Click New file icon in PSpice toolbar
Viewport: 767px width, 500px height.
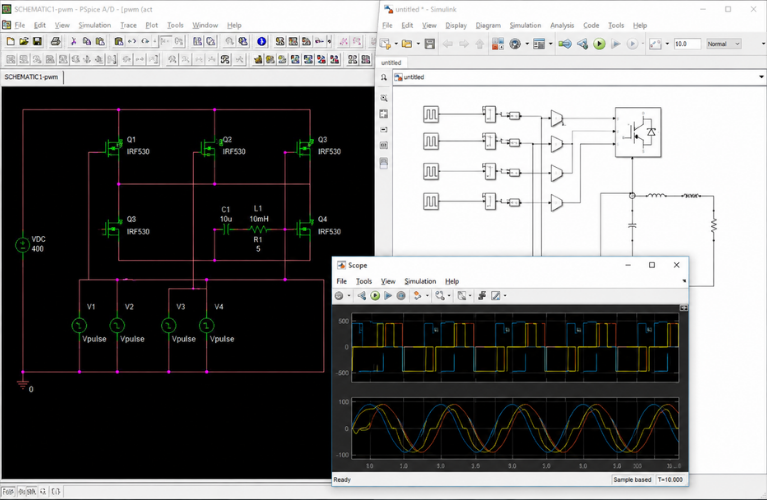tap(10, 42)
